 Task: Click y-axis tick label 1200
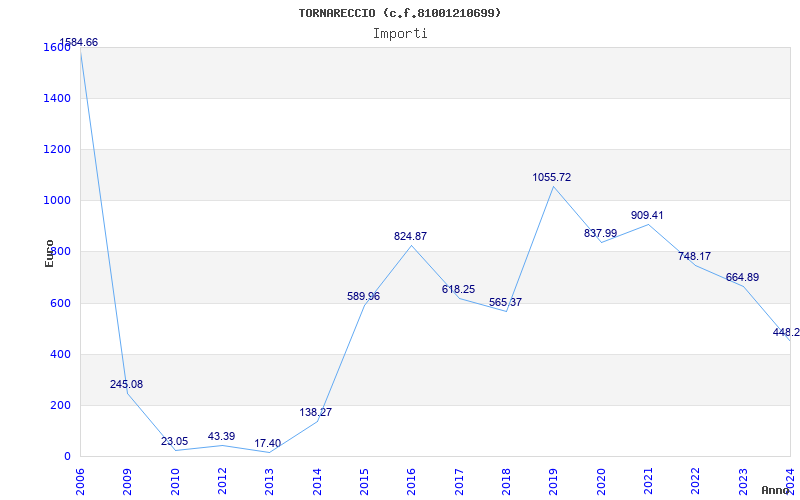point(57,149)
